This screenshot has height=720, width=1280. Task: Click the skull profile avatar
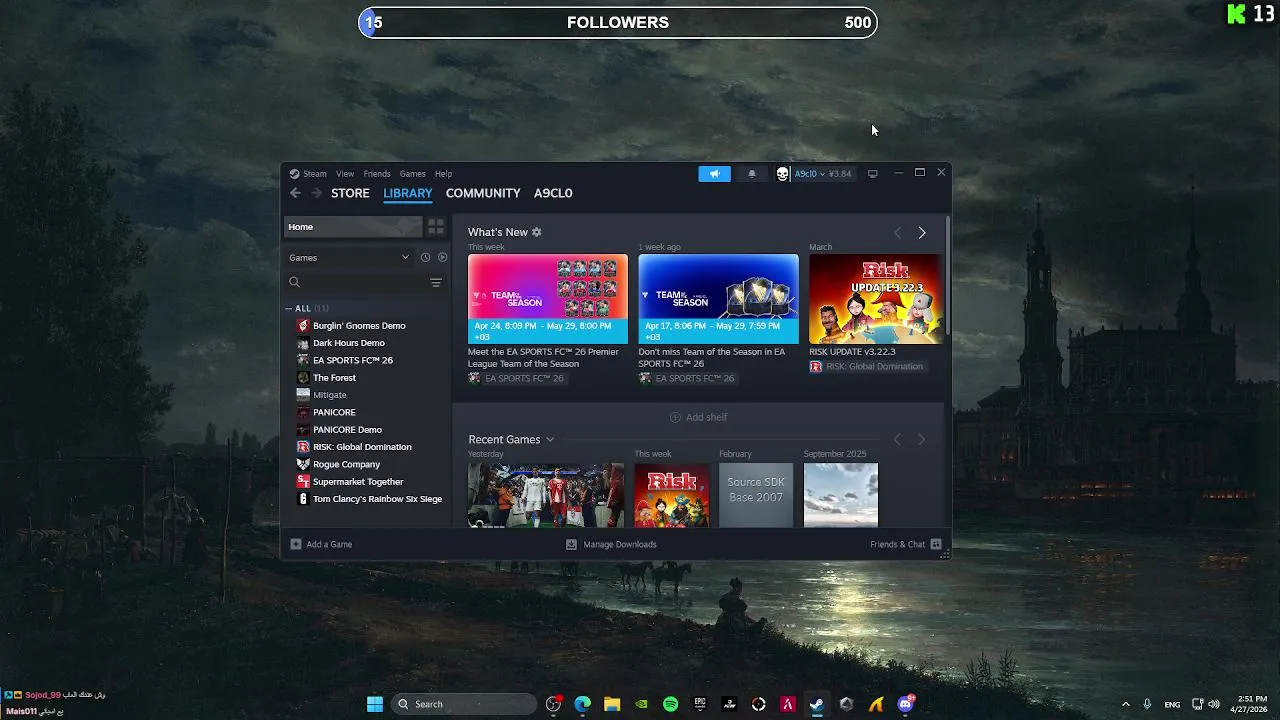[783, 174]
